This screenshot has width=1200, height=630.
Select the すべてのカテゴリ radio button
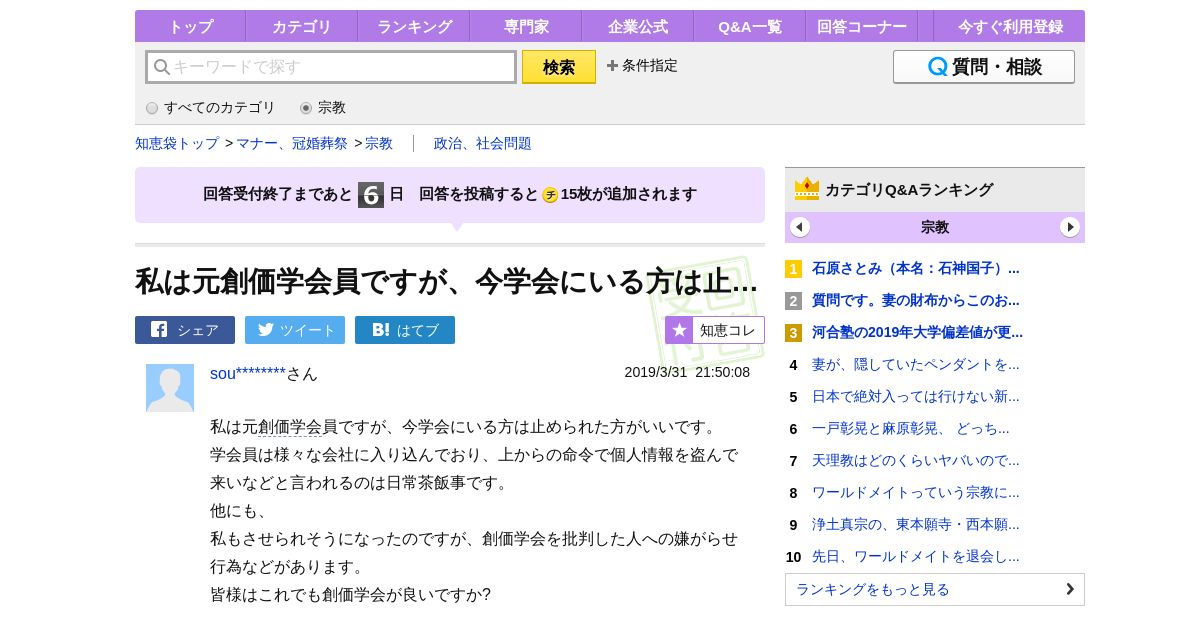pos(152,108)
